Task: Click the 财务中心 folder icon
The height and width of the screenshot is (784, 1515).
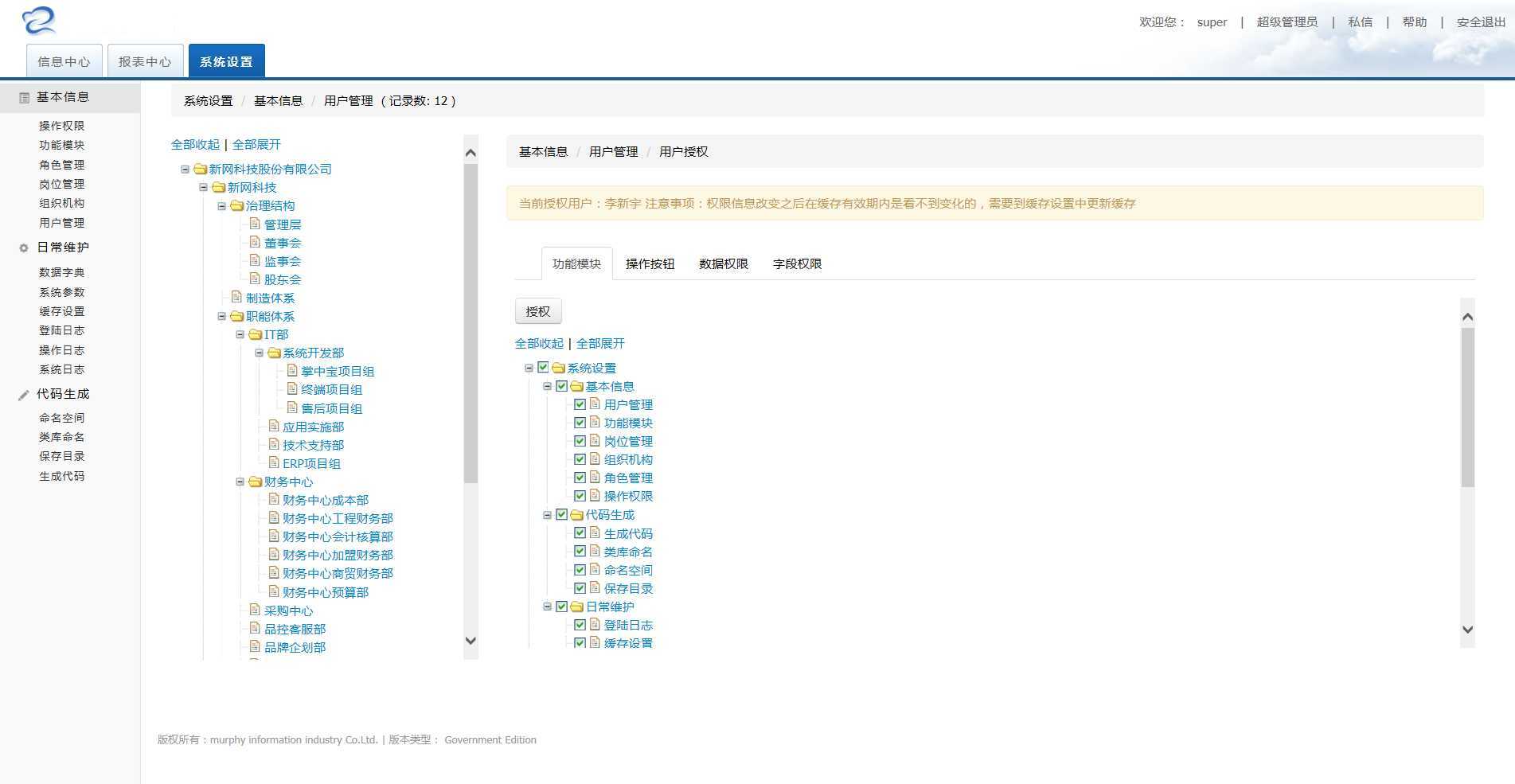Action: (256, 482)
